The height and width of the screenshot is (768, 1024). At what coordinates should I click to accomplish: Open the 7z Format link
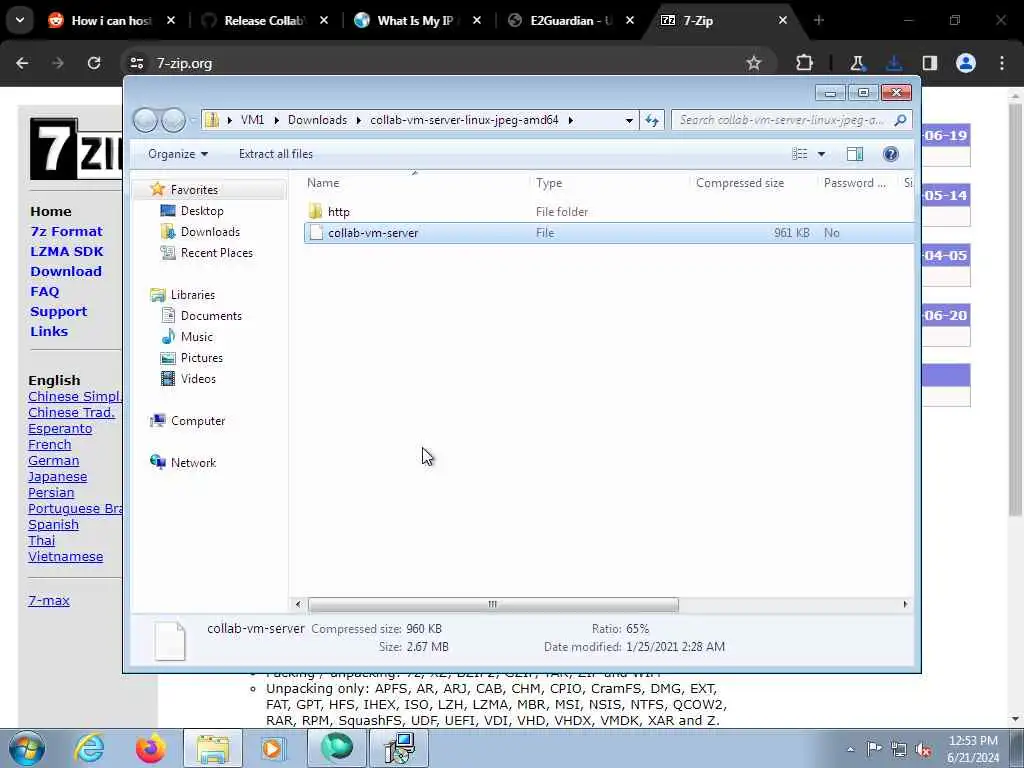coord(67,231)
